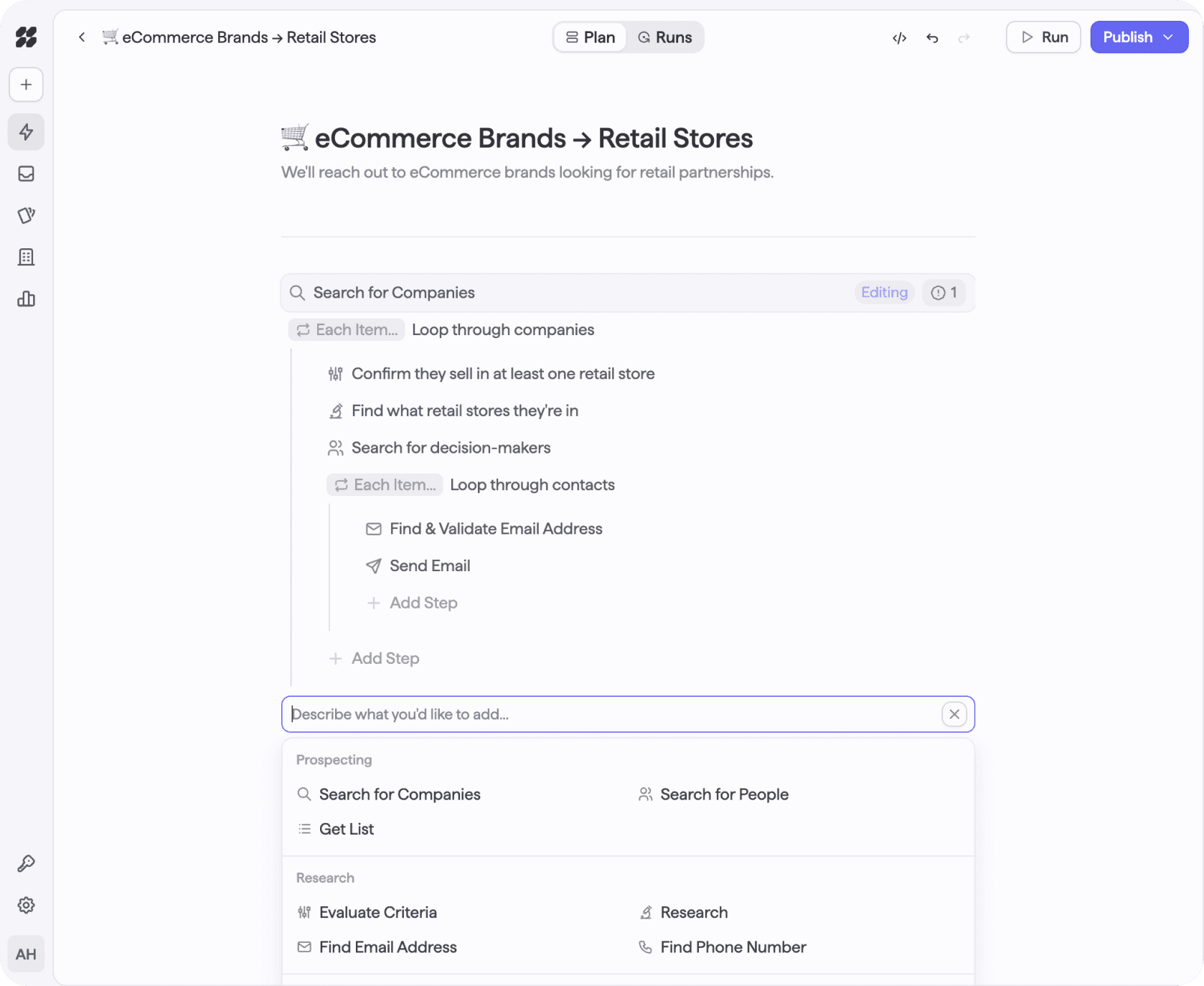Screen dimensions: 1204x986
Task: Select Confirm they sell in retail store step
Action: [492, 374]
